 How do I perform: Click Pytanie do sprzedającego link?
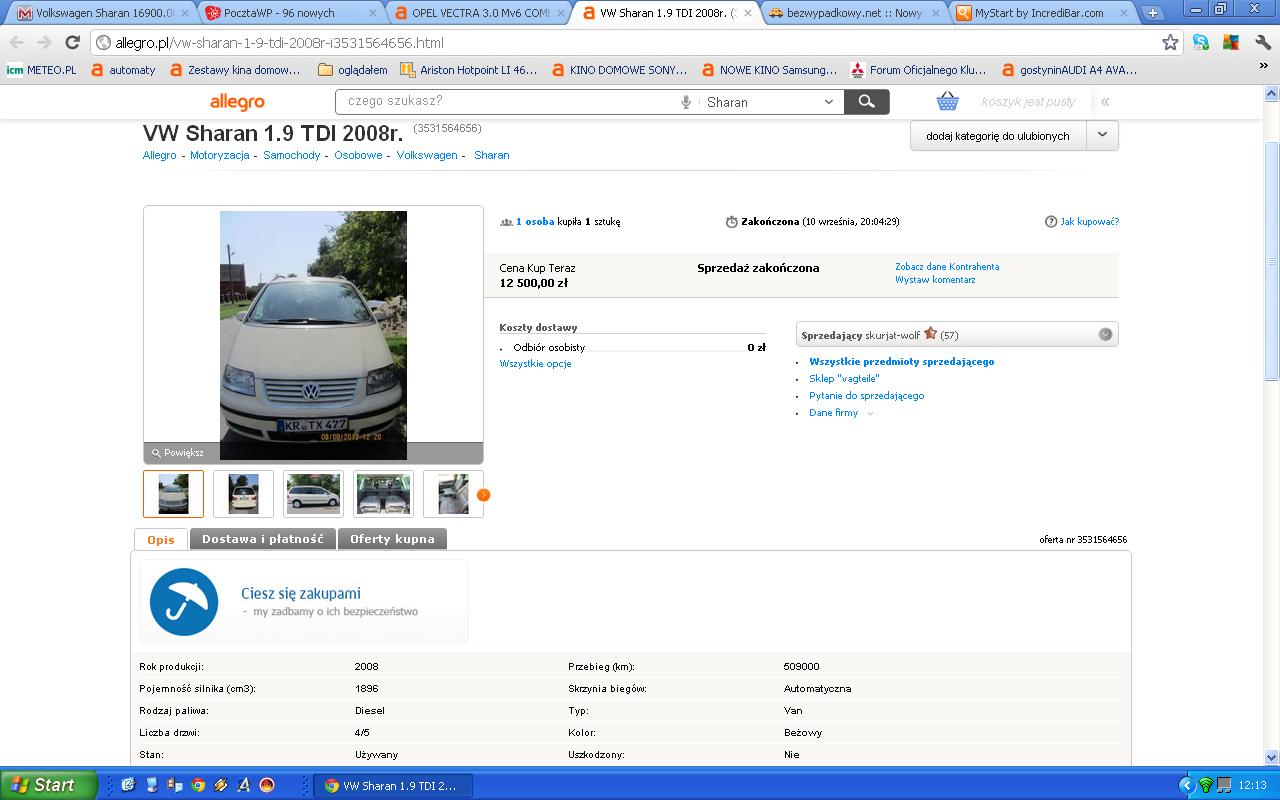pyautogui.click(x=867, y=396)
